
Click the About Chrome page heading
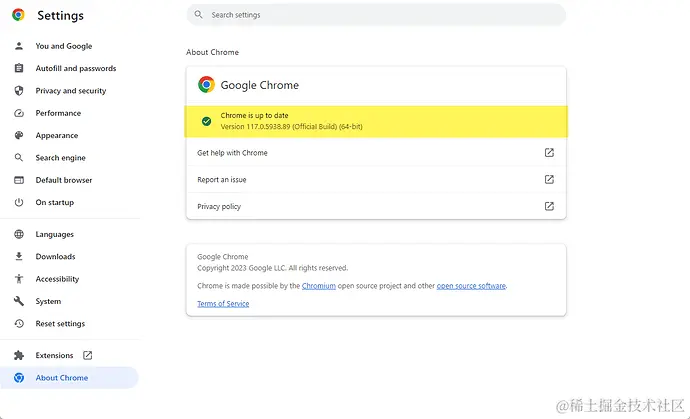[x=213, y=52]
